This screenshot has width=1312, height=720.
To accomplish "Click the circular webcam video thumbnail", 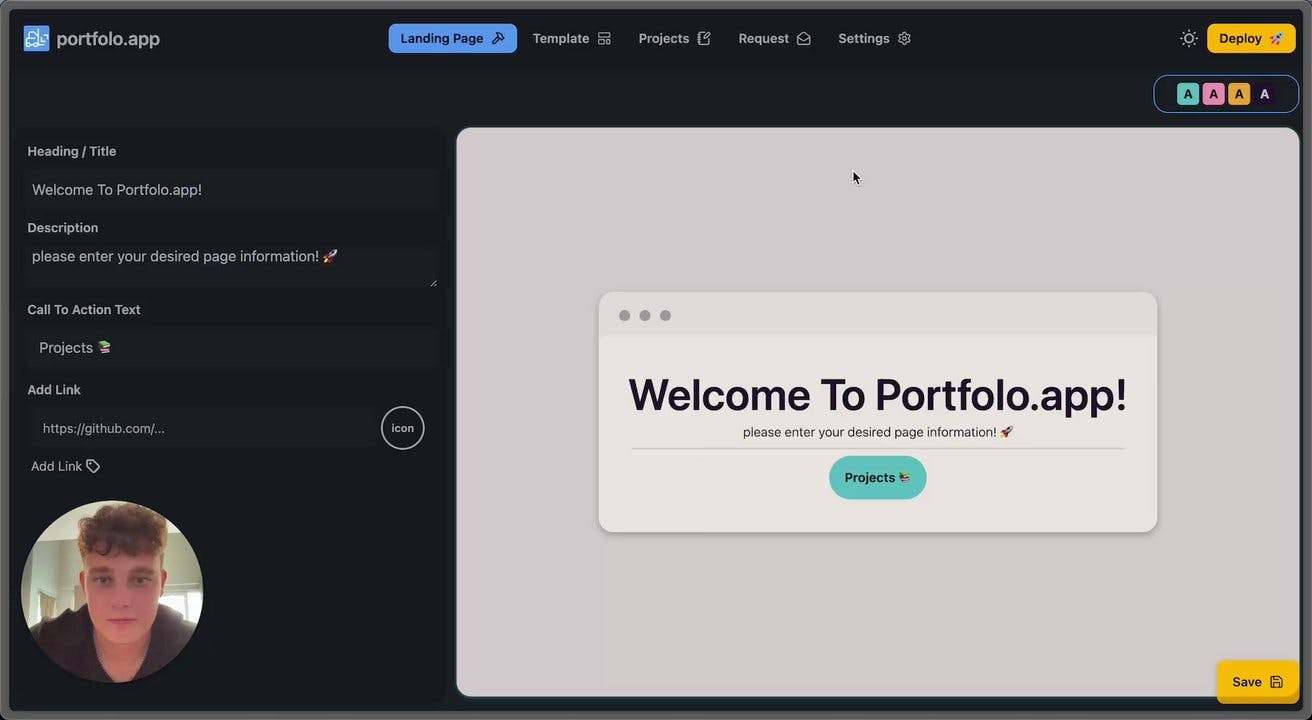I will tap(112, 592).
